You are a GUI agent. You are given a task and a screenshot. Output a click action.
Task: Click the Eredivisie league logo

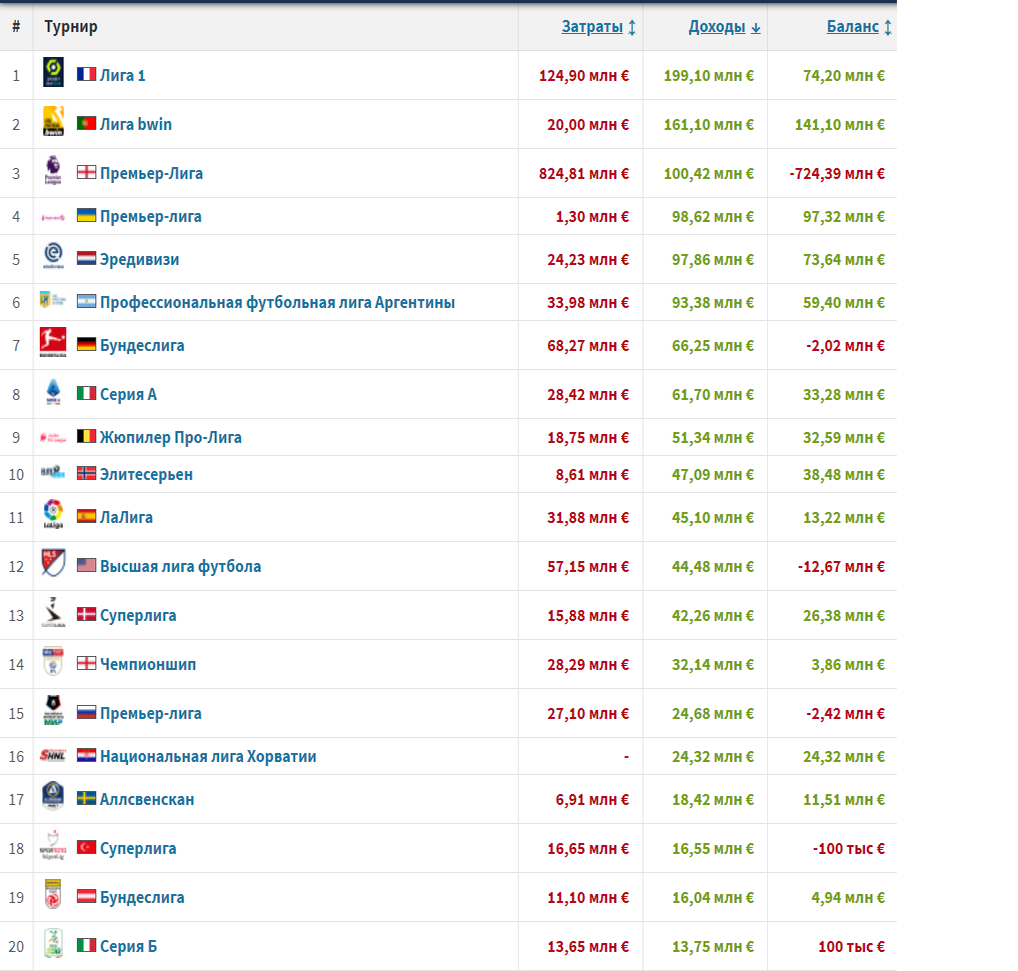click(53, 256)
